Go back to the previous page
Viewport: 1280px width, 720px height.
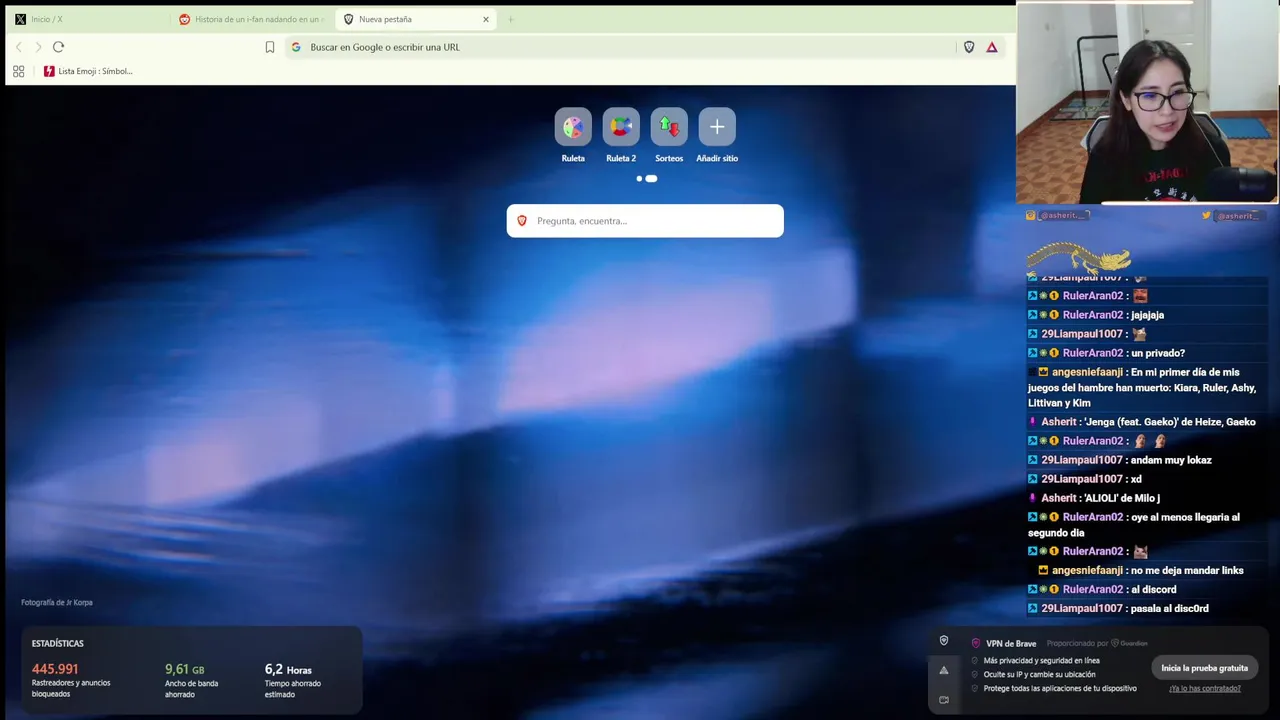point(18,47)
